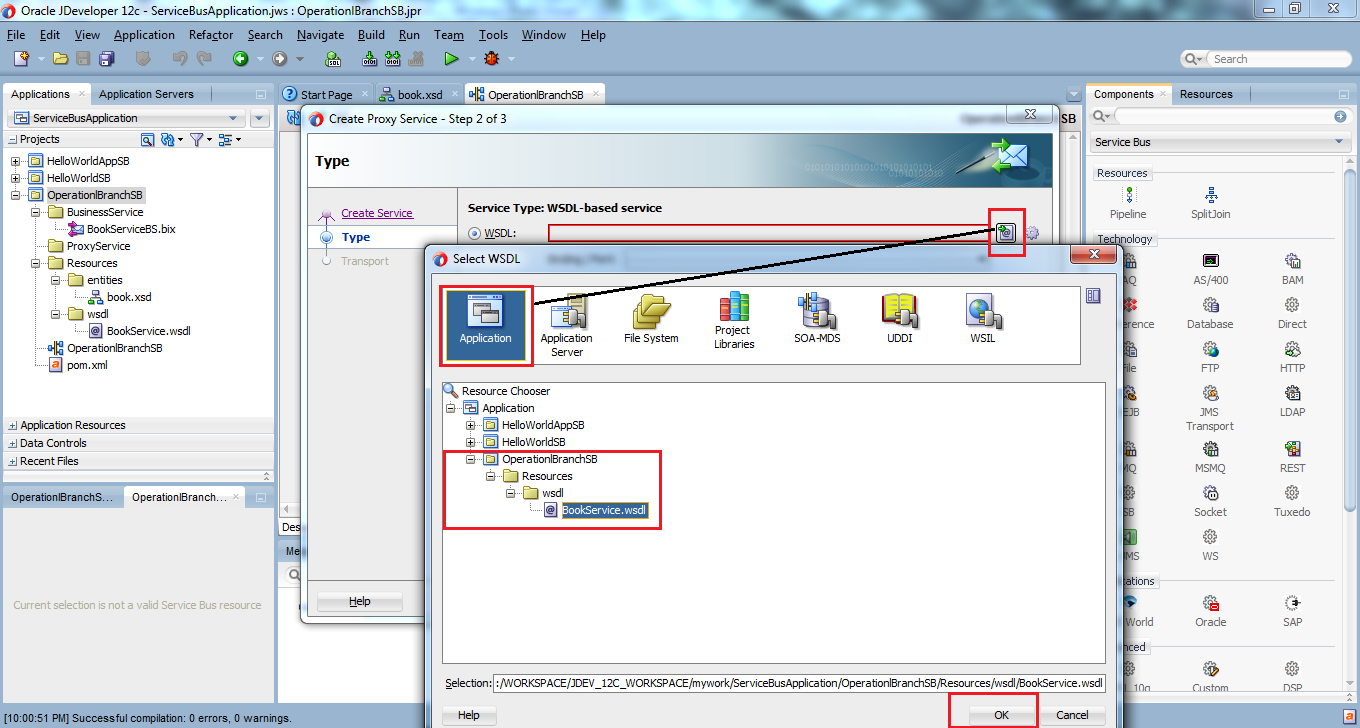Click the Debug ladybug toolbar icon

click(x=491, y=59)
